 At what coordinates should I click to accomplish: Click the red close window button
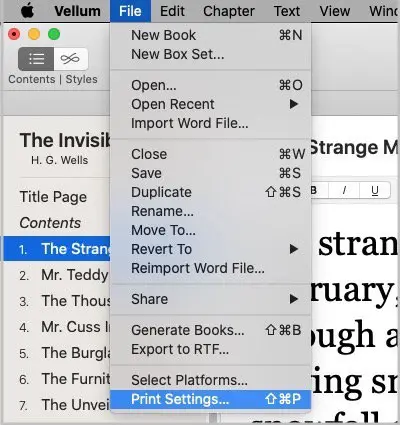pos(14,34)
